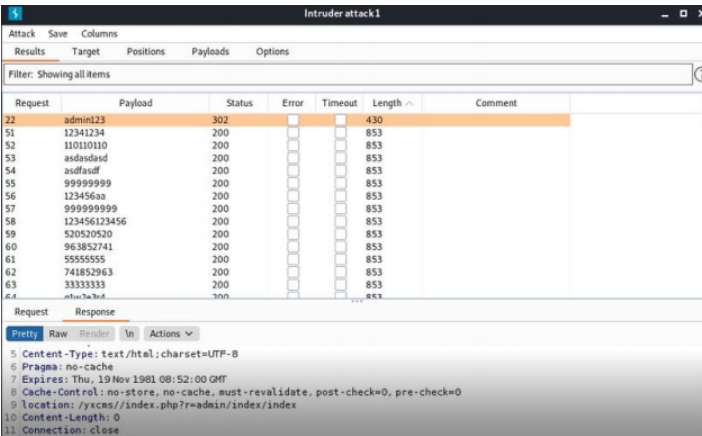Open the Columns menu

(99, 34)
